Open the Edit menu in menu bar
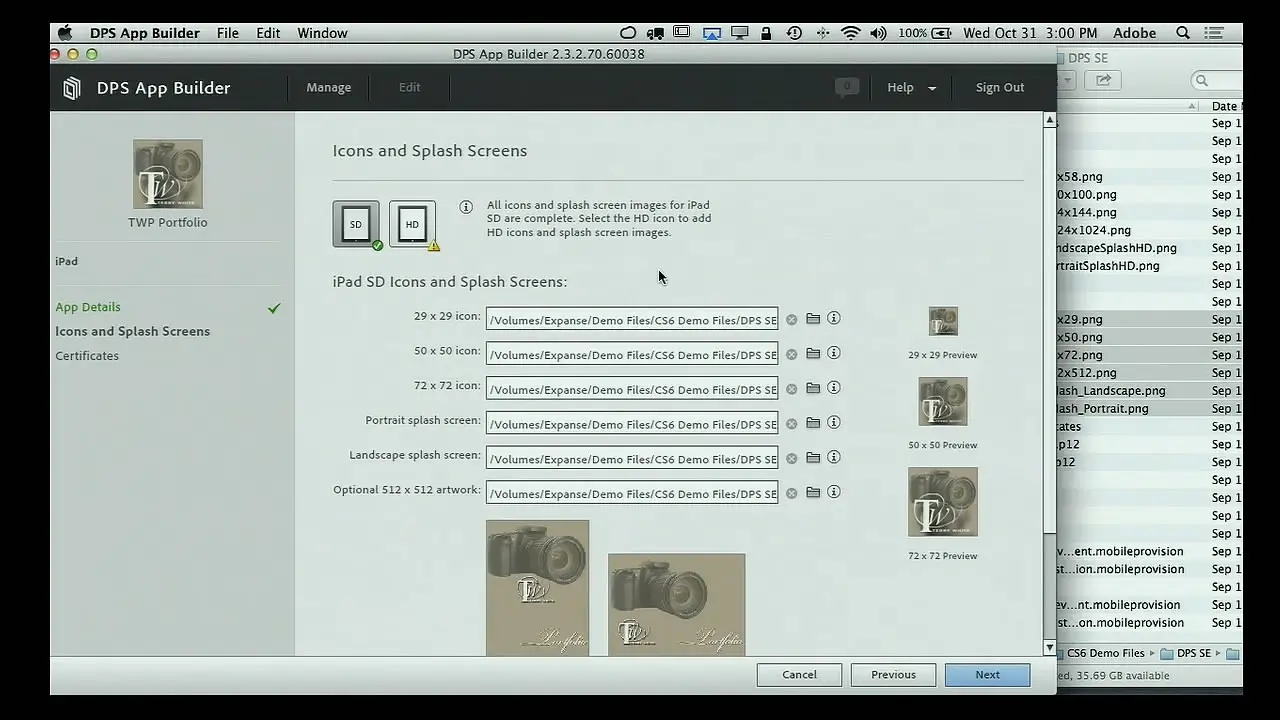 268,33
